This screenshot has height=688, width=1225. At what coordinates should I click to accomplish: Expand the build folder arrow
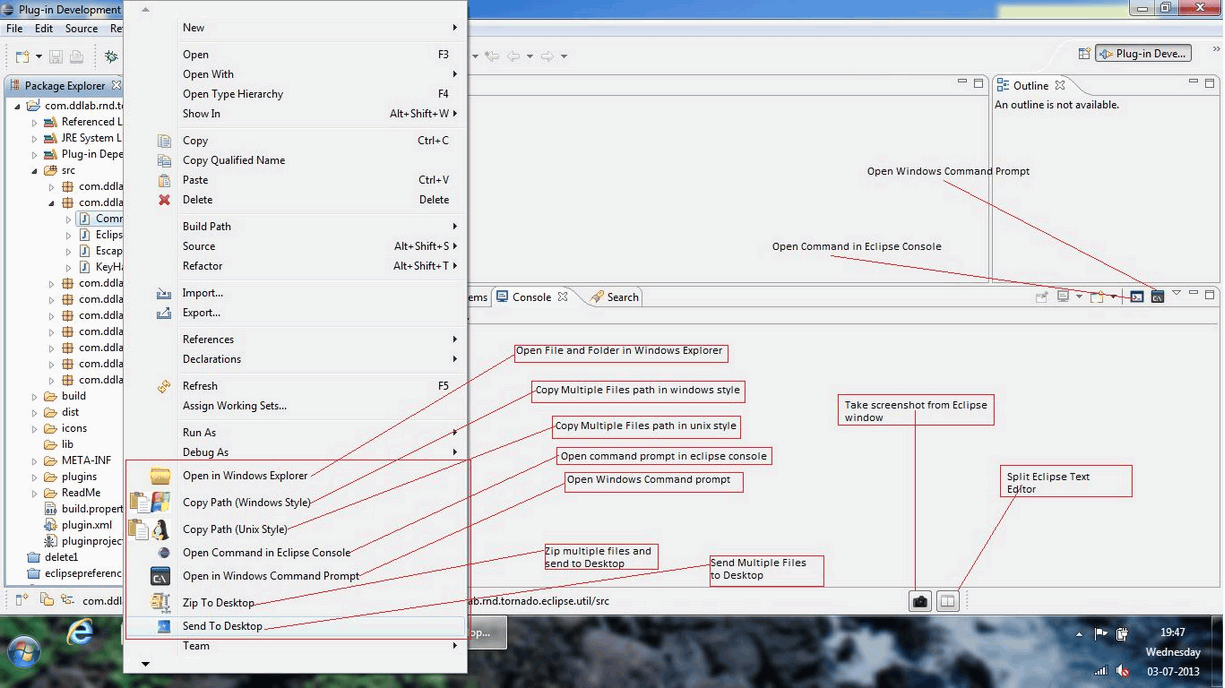click(34, 397)
